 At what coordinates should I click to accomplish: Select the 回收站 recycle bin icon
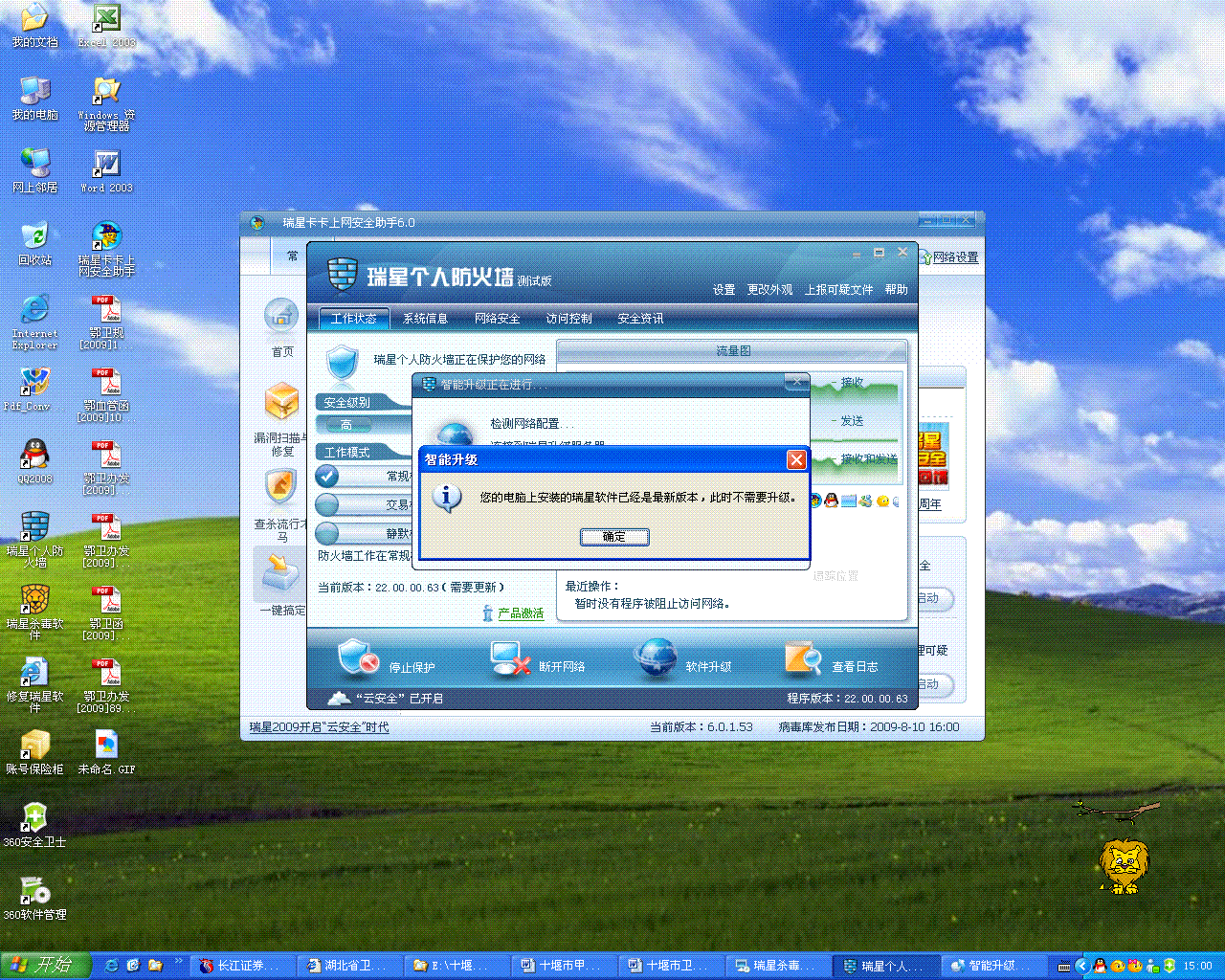(34, 244)
